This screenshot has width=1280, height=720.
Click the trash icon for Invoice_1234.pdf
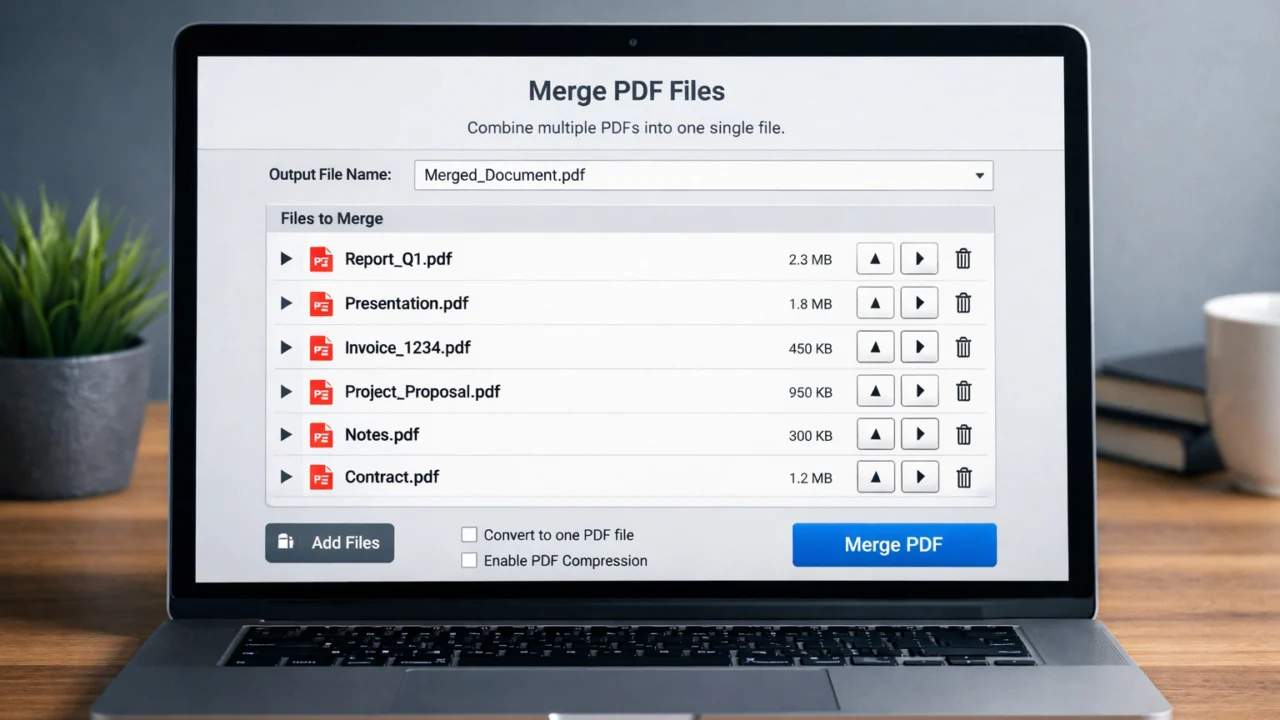(963, 347)
